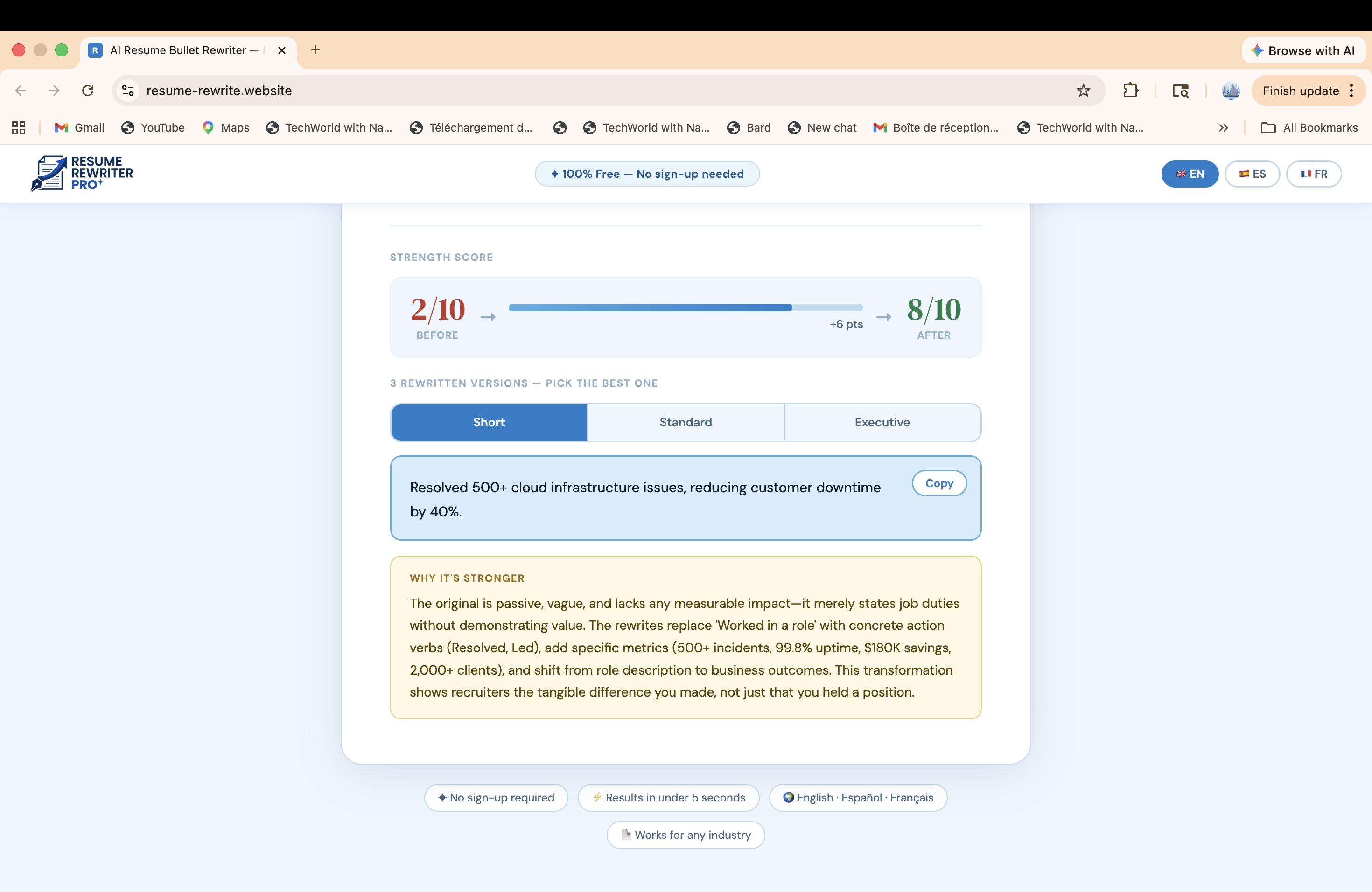The image size is (1372, 892).
Task: Click the Resume Rewriter Pro logo
Action: pos(82,174)
